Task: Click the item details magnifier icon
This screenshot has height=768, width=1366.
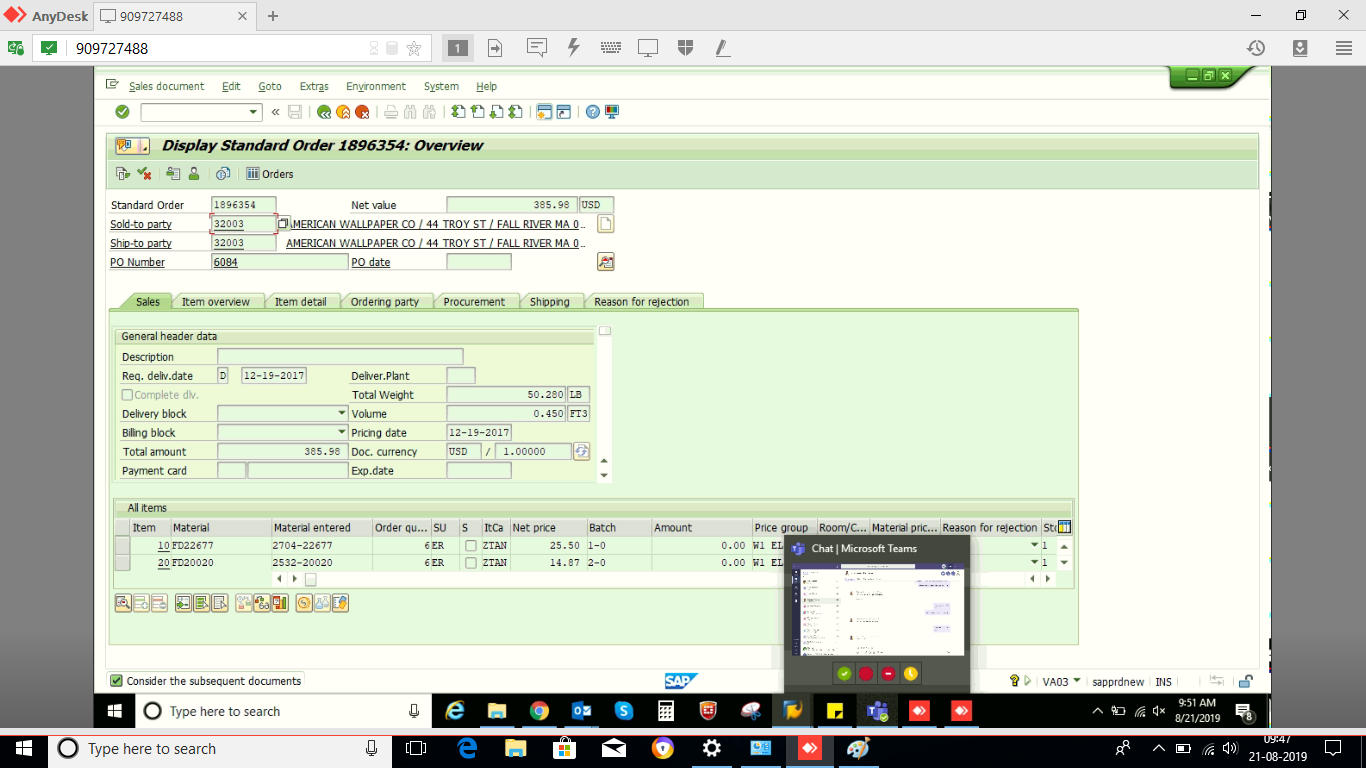Action: coord(123,603)
